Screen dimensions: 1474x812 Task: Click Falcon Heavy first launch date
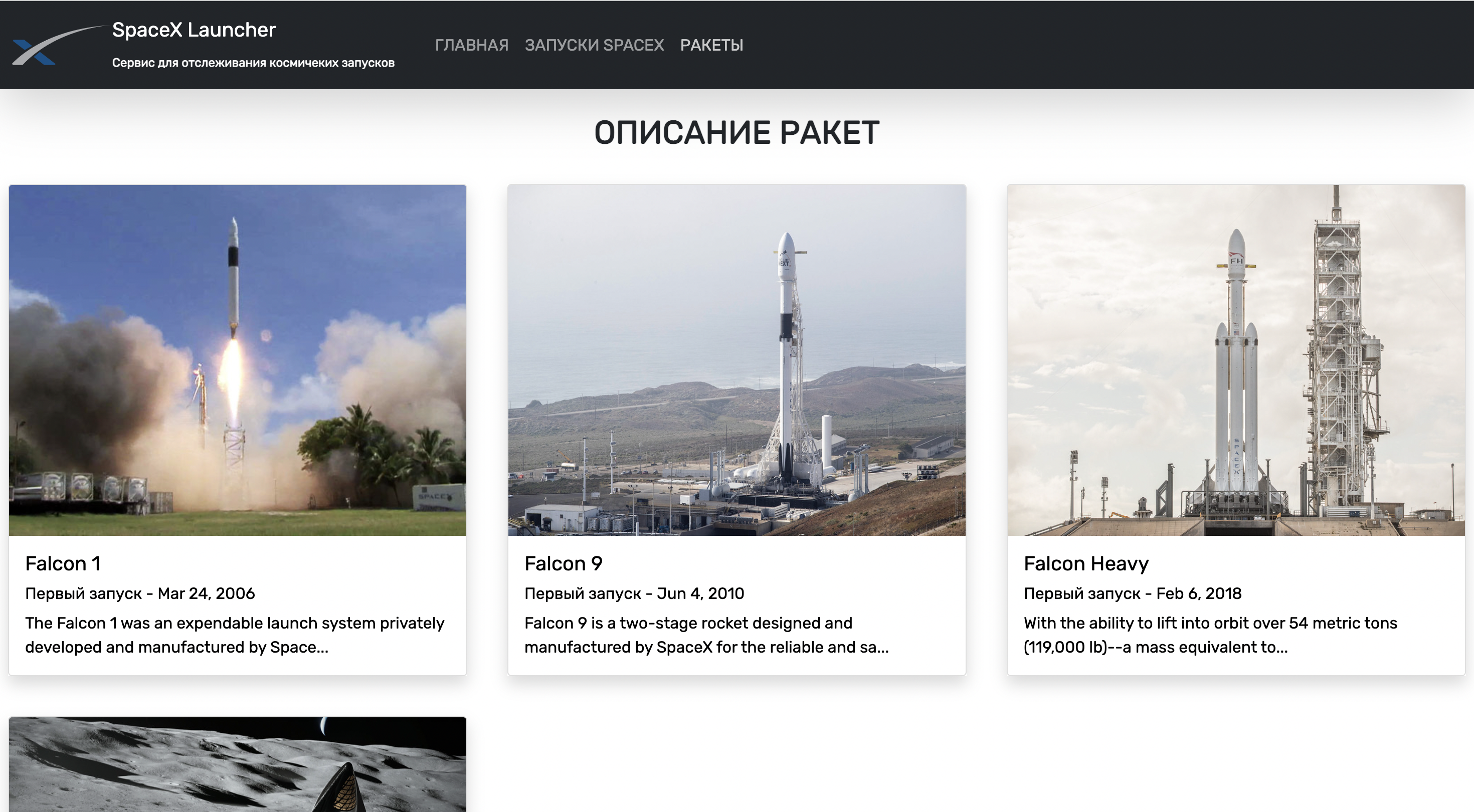(x=1132, y=593)
